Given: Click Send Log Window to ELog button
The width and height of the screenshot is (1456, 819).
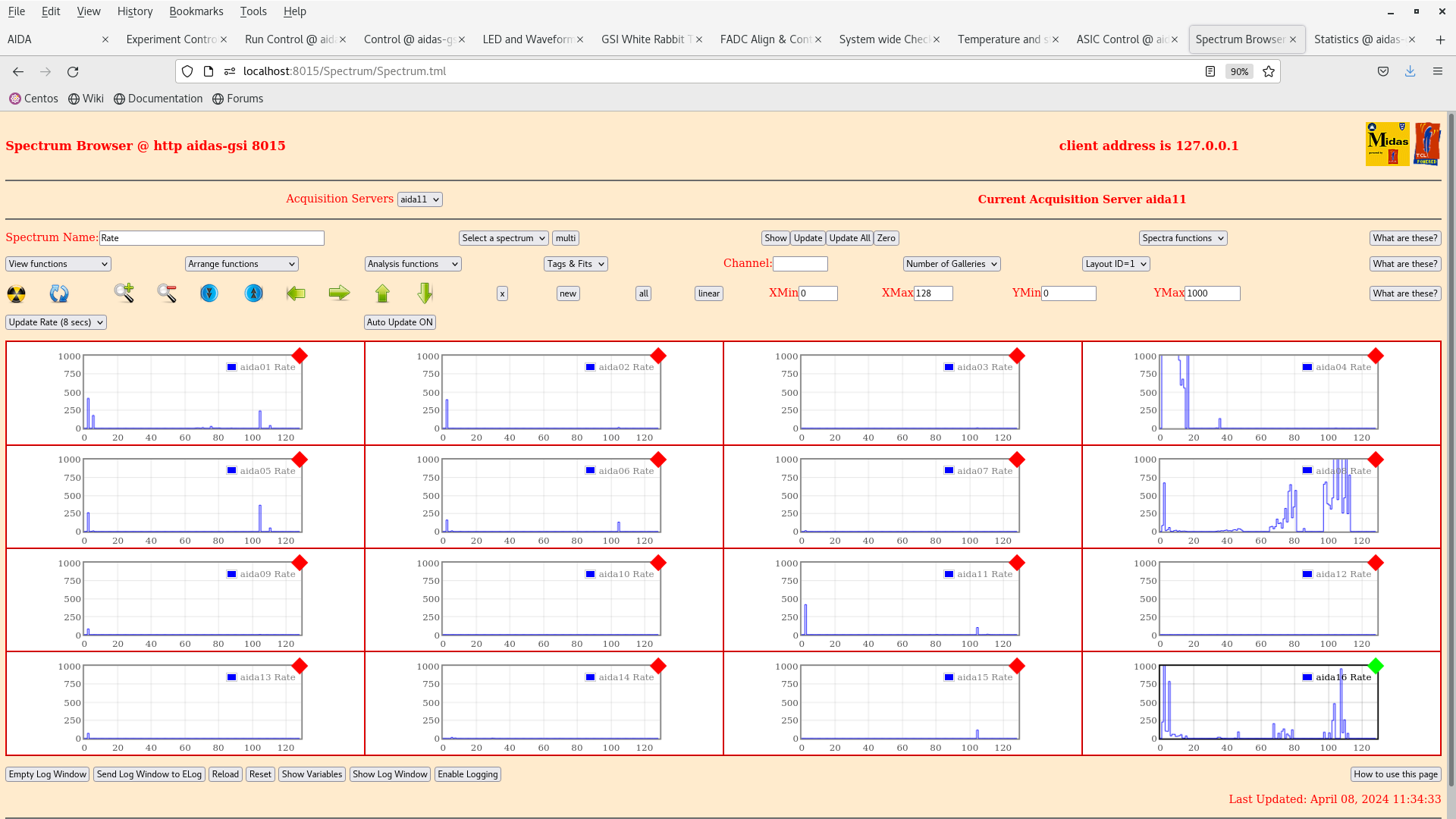Looking at the screenshot, I should click(x=148, y=774).
